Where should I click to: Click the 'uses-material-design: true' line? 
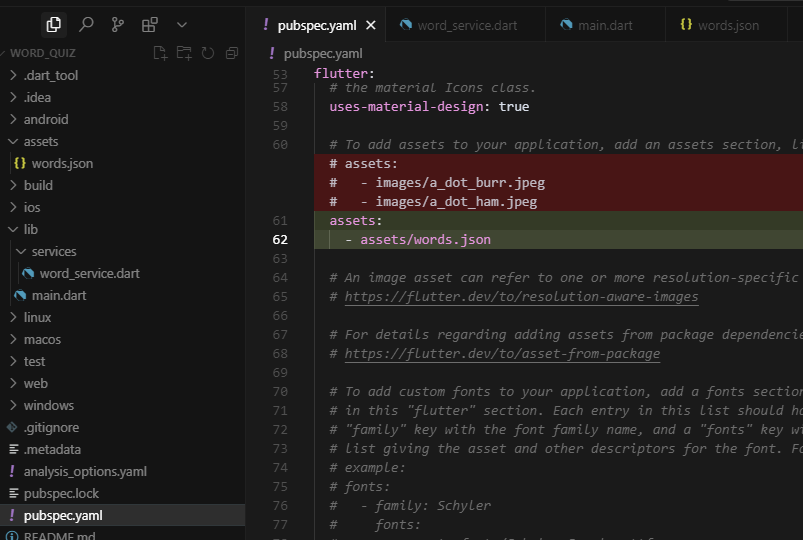coord(429,107)
